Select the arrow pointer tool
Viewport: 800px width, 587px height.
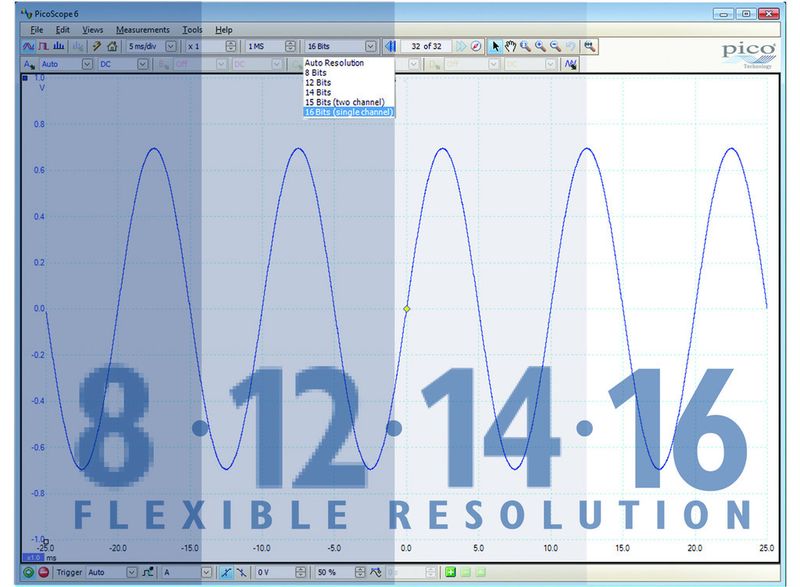tap(495, 46)
